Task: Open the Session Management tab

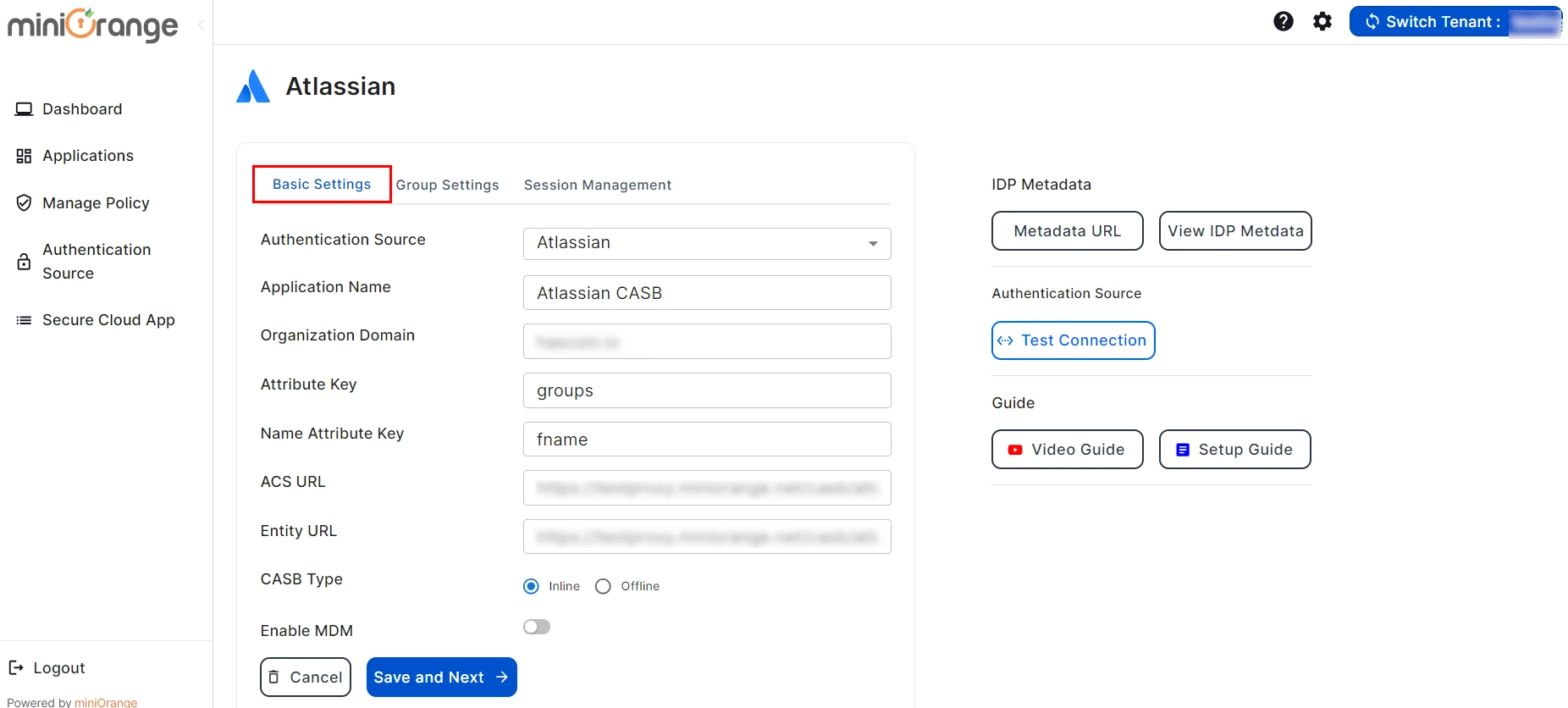Action: (x=598, y=185)
